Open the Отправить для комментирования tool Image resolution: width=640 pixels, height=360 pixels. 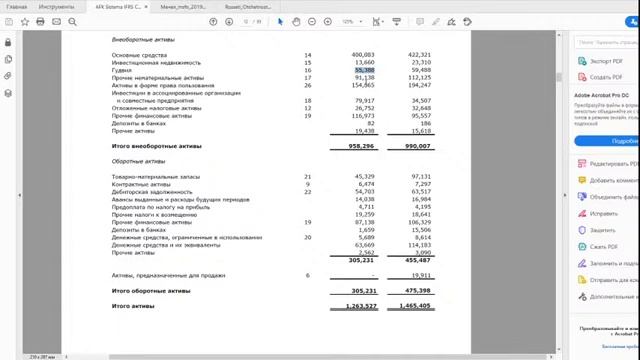(608, 280)
